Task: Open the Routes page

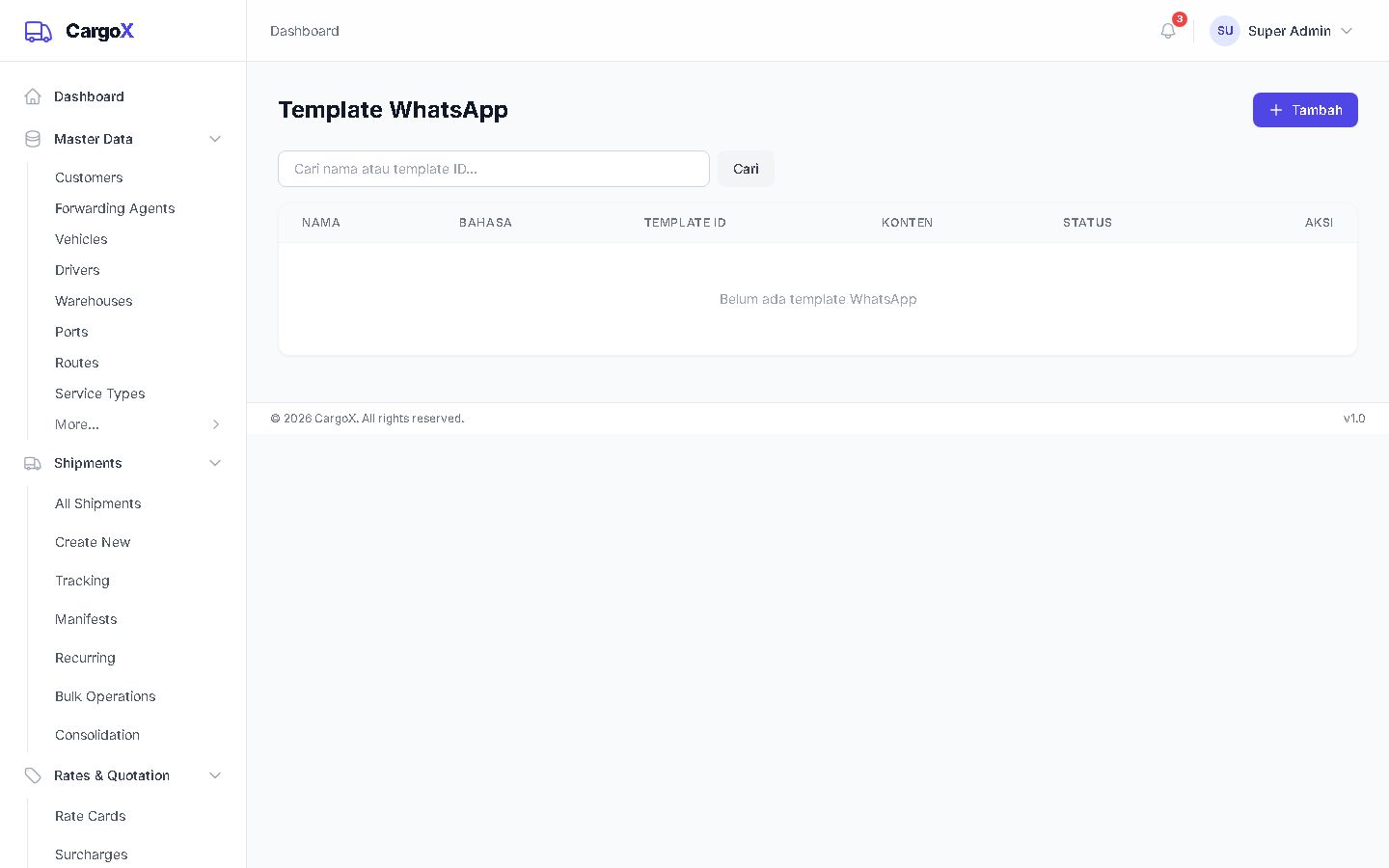Action: coord(77,363)
